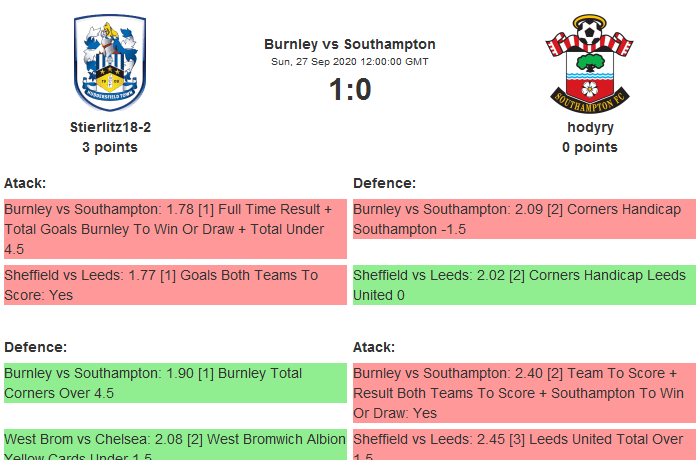Select the Burnley Total Corners Over 4.5 bet
Screen dimensions: 700x460
click(174, 383)
